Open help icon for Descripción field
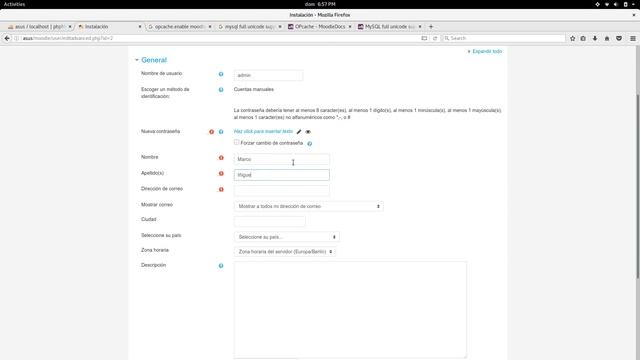The image size is (640, 360). [x=221, y=266]
